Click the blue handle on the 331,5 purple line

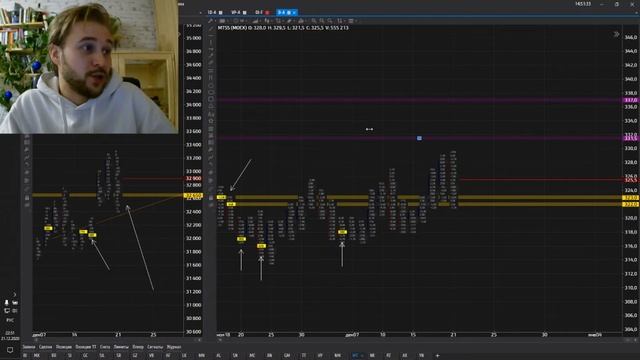tap(419, 138)
